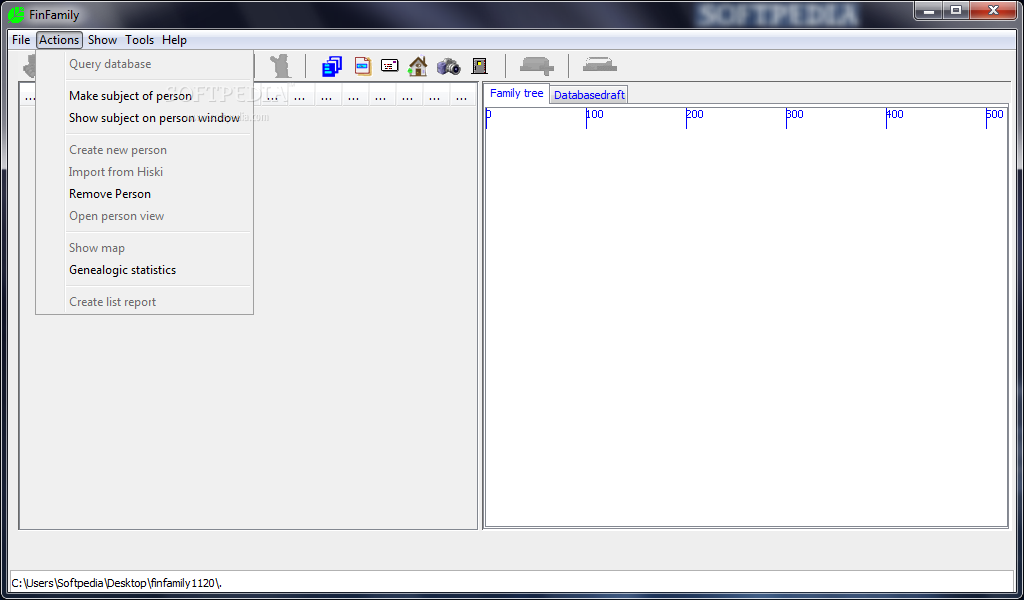Viewport: 1024px width, 600px height.
Task: Click the last greyed toolbar icon
Action: click(600, 65)
